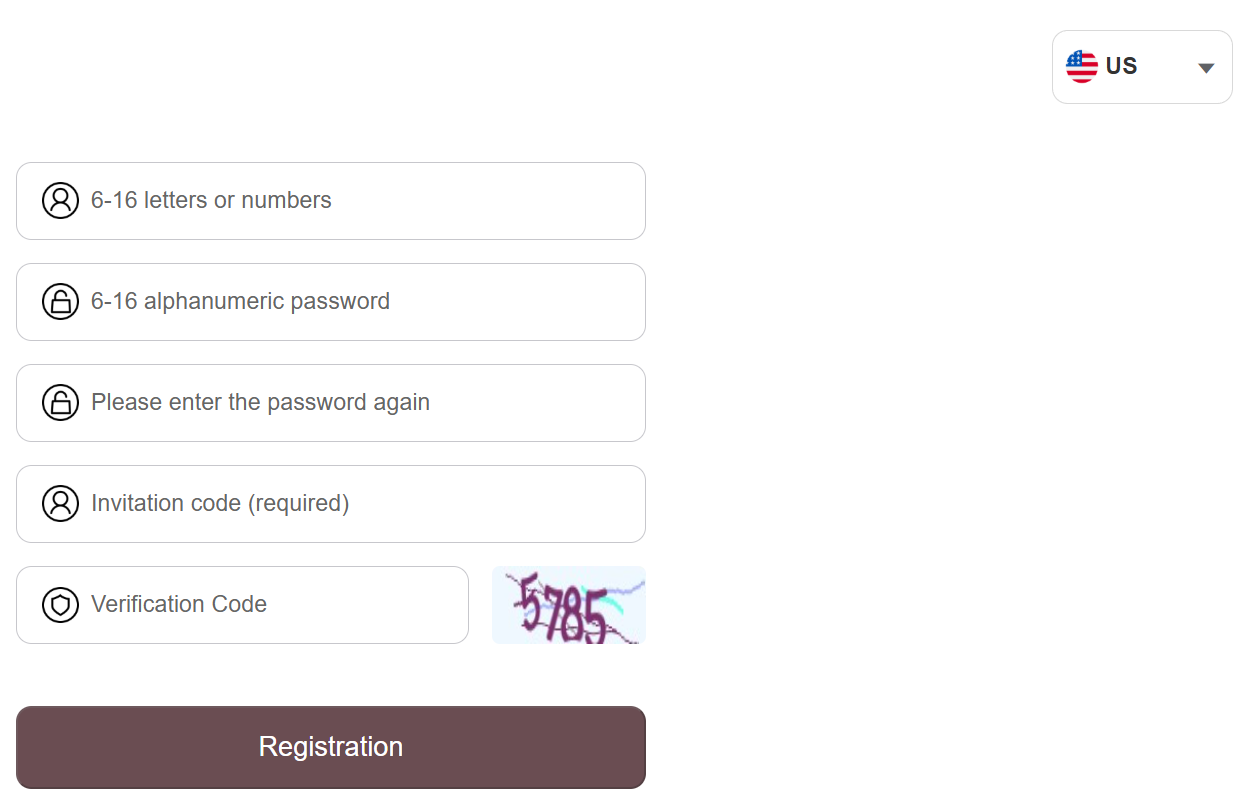Click the 'Invitation code (required)' placeholder text
The width and height of the screenshot is (1240, 798).
click(220, 503)
